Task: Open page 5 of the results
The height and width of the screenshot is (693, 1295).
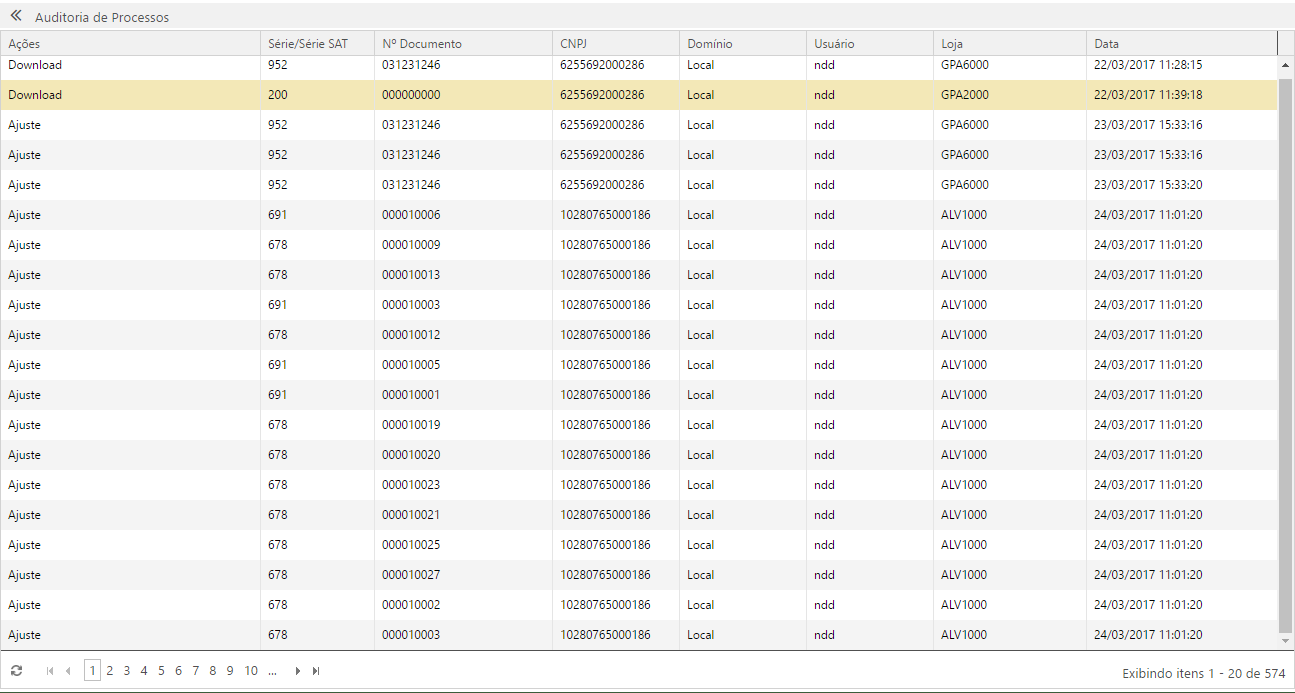Action: click(161, 671)
